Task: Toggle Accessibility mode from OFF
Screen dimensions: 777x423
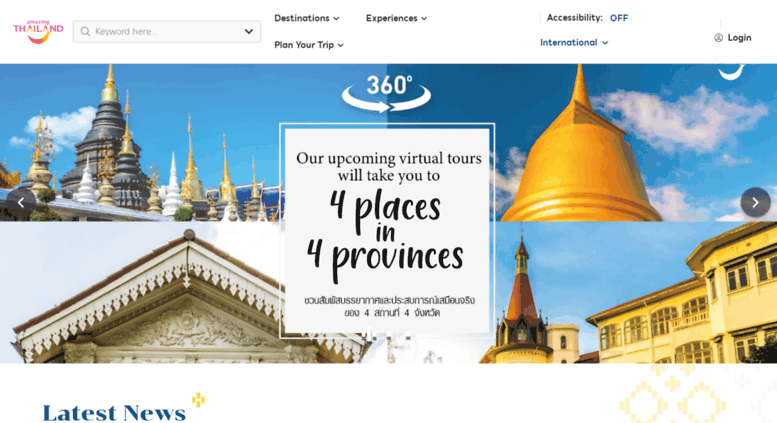Action: pyautogui.click(x=618, y=18)
